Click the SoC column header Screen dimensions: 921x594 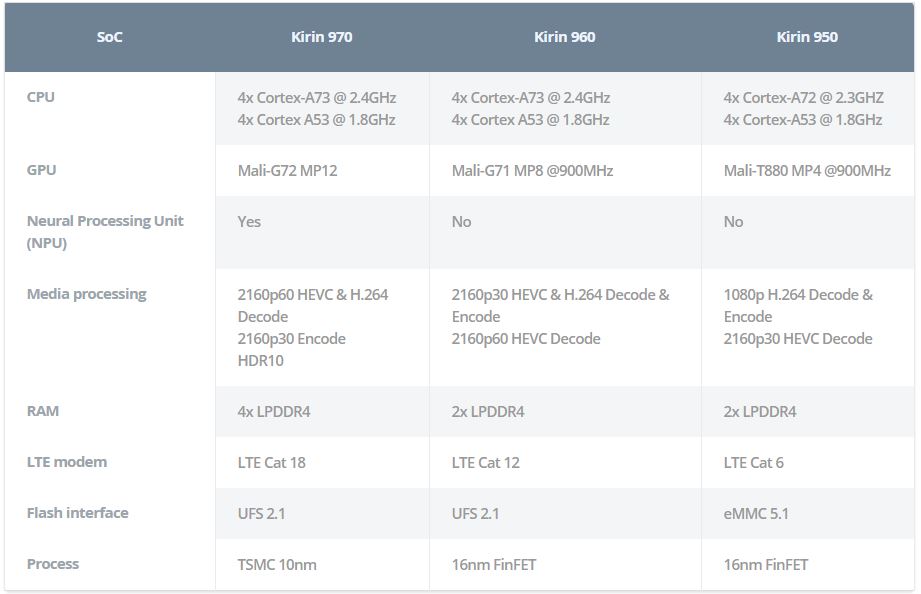pyautogui.click(x=109, y=37)
